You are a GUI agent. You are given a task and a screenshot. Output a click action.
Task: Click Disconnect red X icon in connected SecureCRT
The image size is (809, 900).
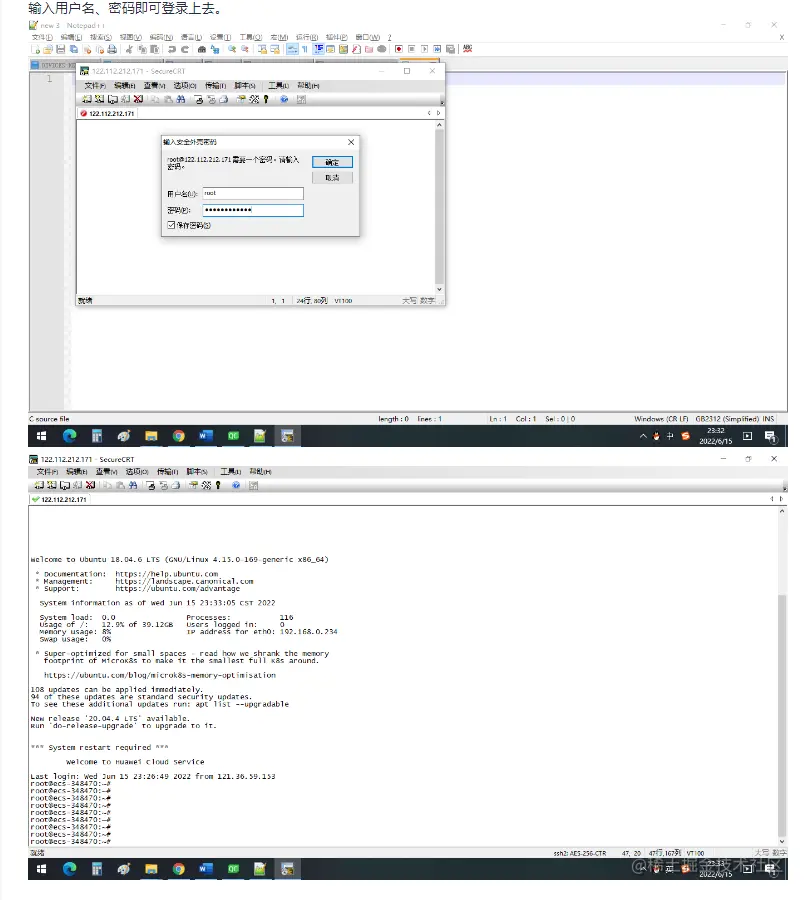pyautogui.click(x=90, y=486)
